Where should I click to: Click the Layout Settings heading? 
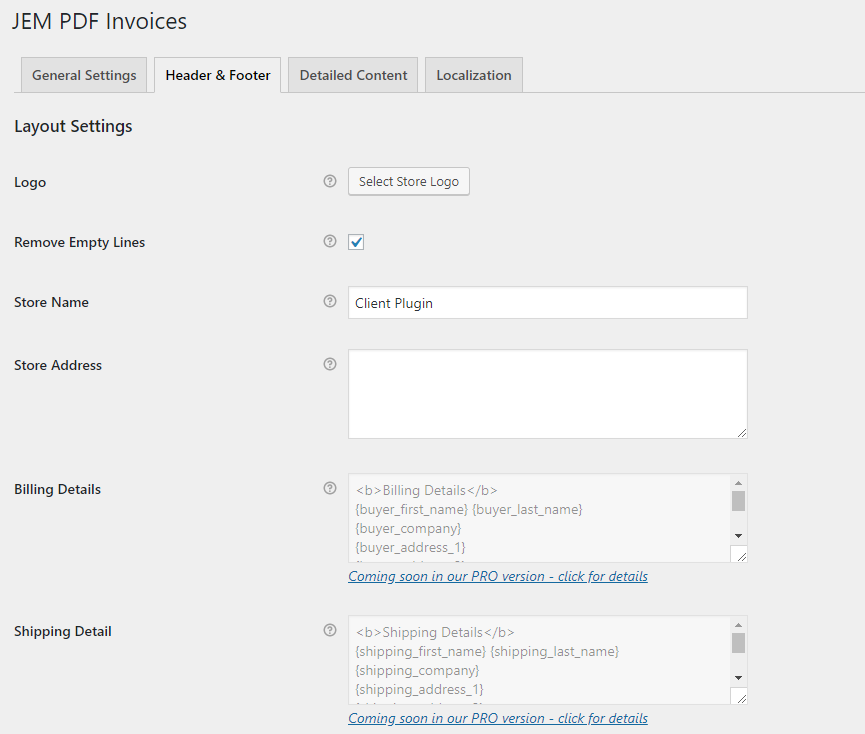pyautogui.click(x=73, y=126)
